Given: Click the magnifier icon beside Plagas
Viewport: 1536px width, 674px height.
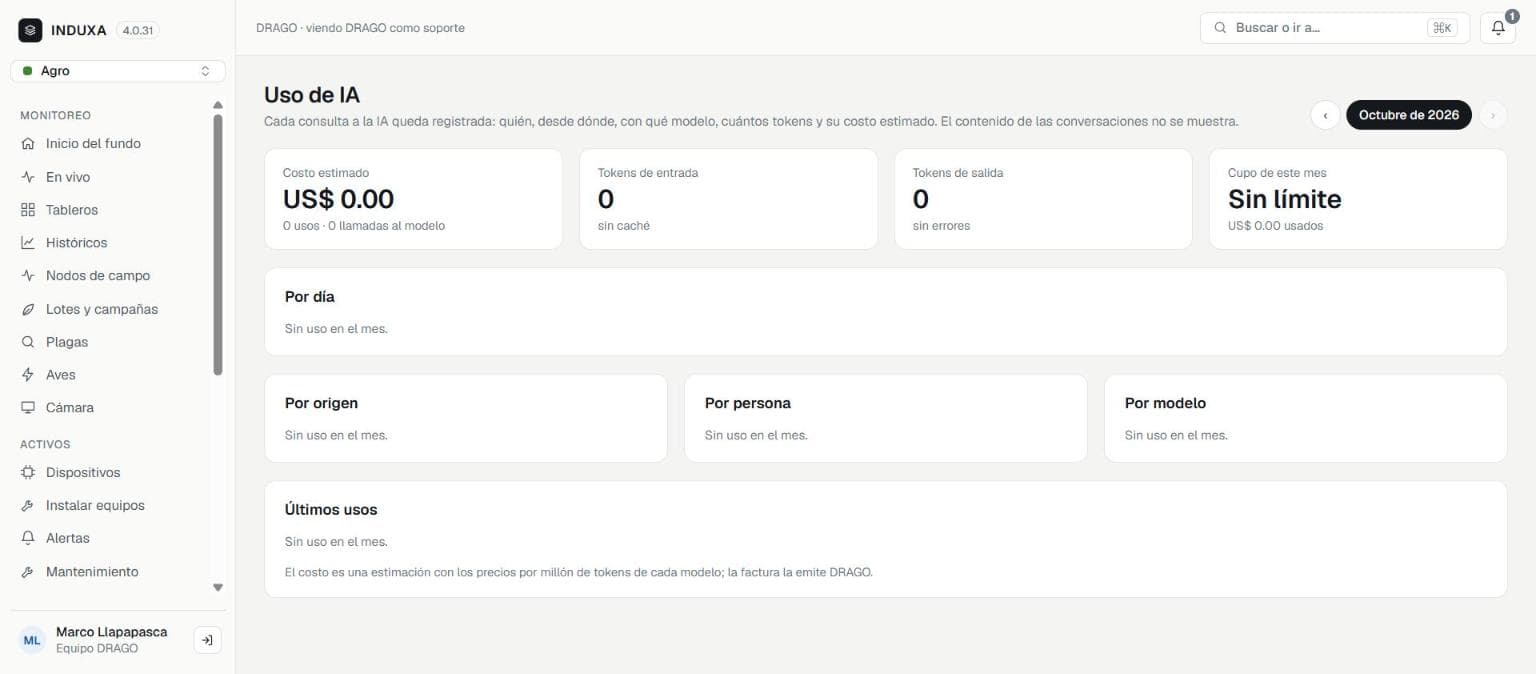Looking at the screenshot, I should coord(28,342).
